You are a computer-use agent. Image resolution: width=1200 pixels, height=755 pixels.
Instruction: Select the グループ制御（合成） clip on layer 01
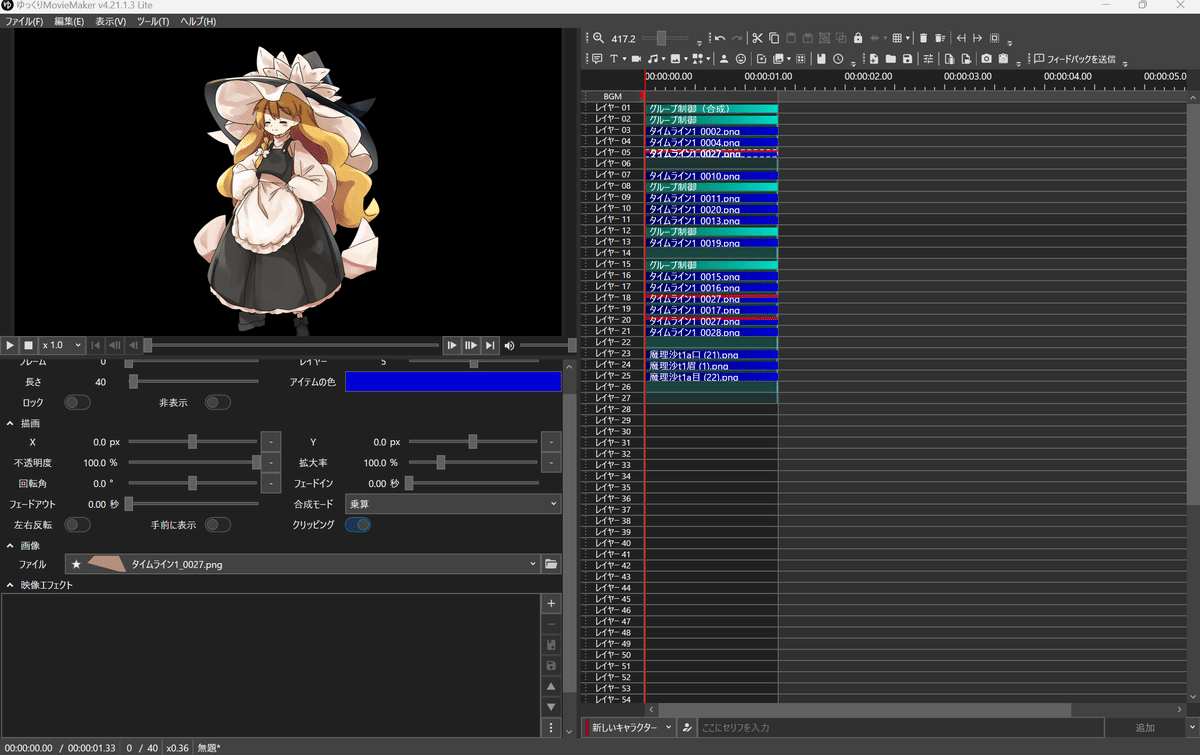coord(711,108)
